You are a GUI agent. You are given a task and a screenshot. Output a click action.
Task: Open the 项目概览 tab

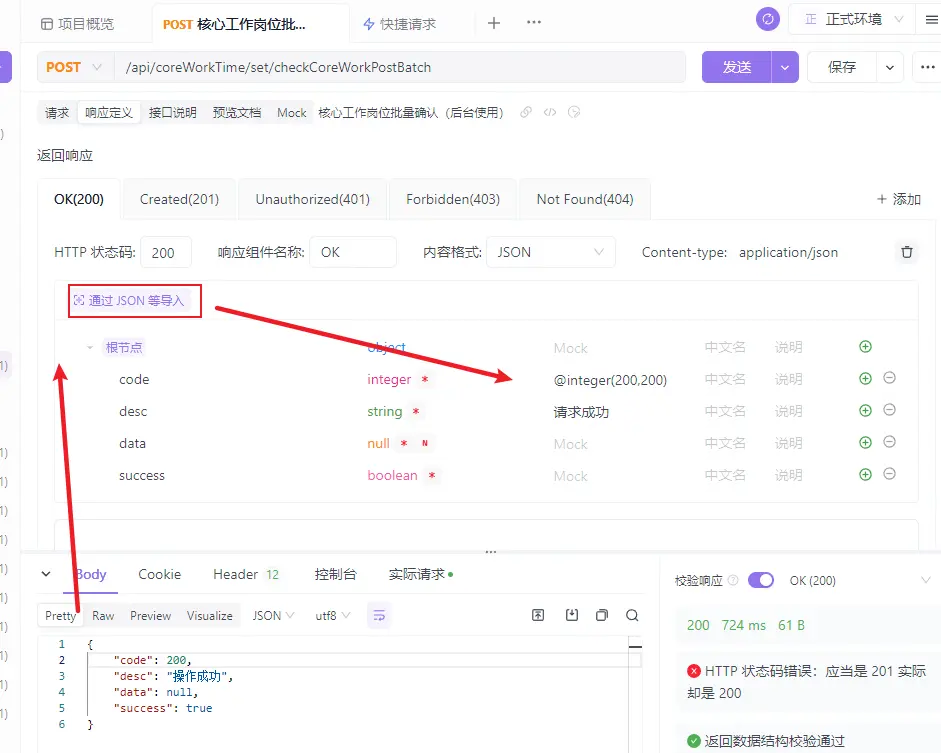(x=77, y=24)
